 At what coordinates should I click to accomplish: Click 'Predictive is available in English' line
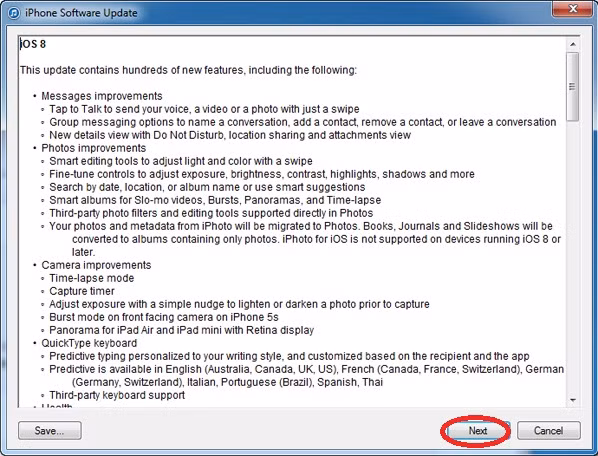tap(307, 376)
